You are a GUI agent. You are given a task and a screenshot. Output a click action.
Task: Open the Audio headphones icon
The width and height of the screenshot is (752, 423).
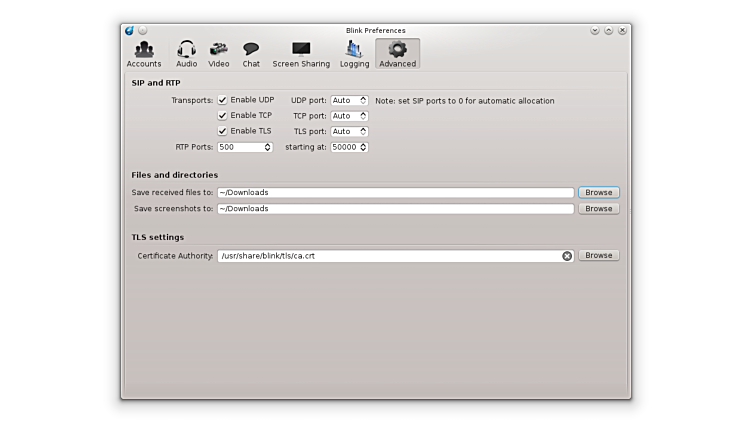pos(187,50)
